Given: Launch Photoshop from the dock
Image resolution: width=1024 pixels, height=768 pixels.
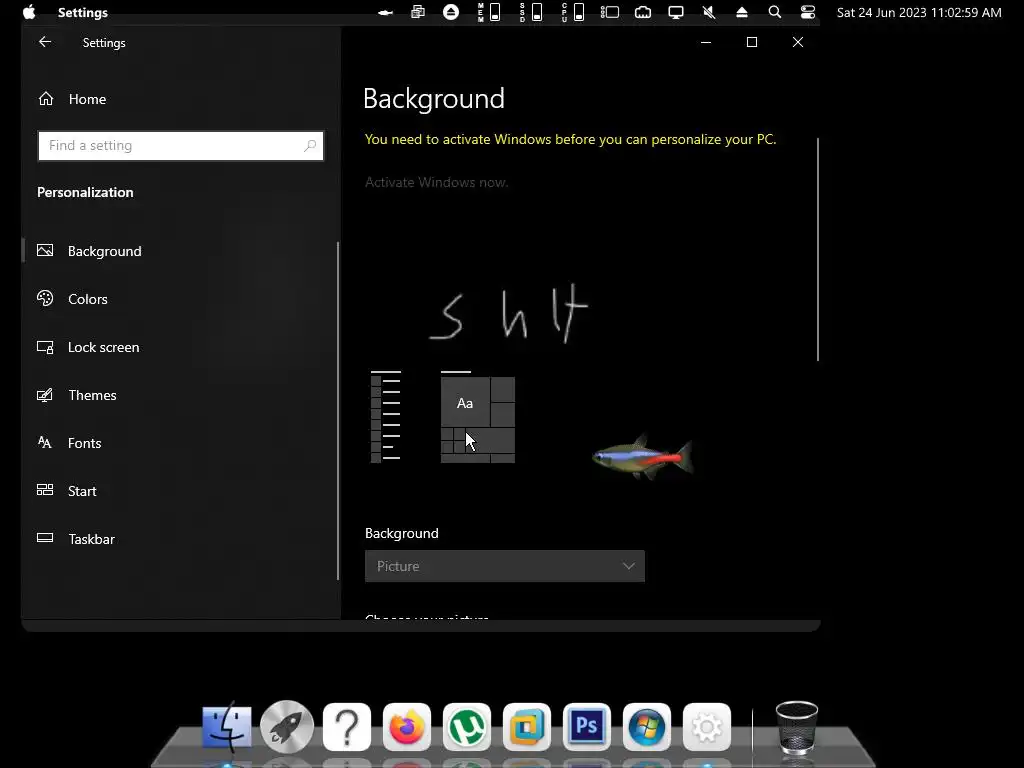Looking at the screenshot, I should pos(587,727).
